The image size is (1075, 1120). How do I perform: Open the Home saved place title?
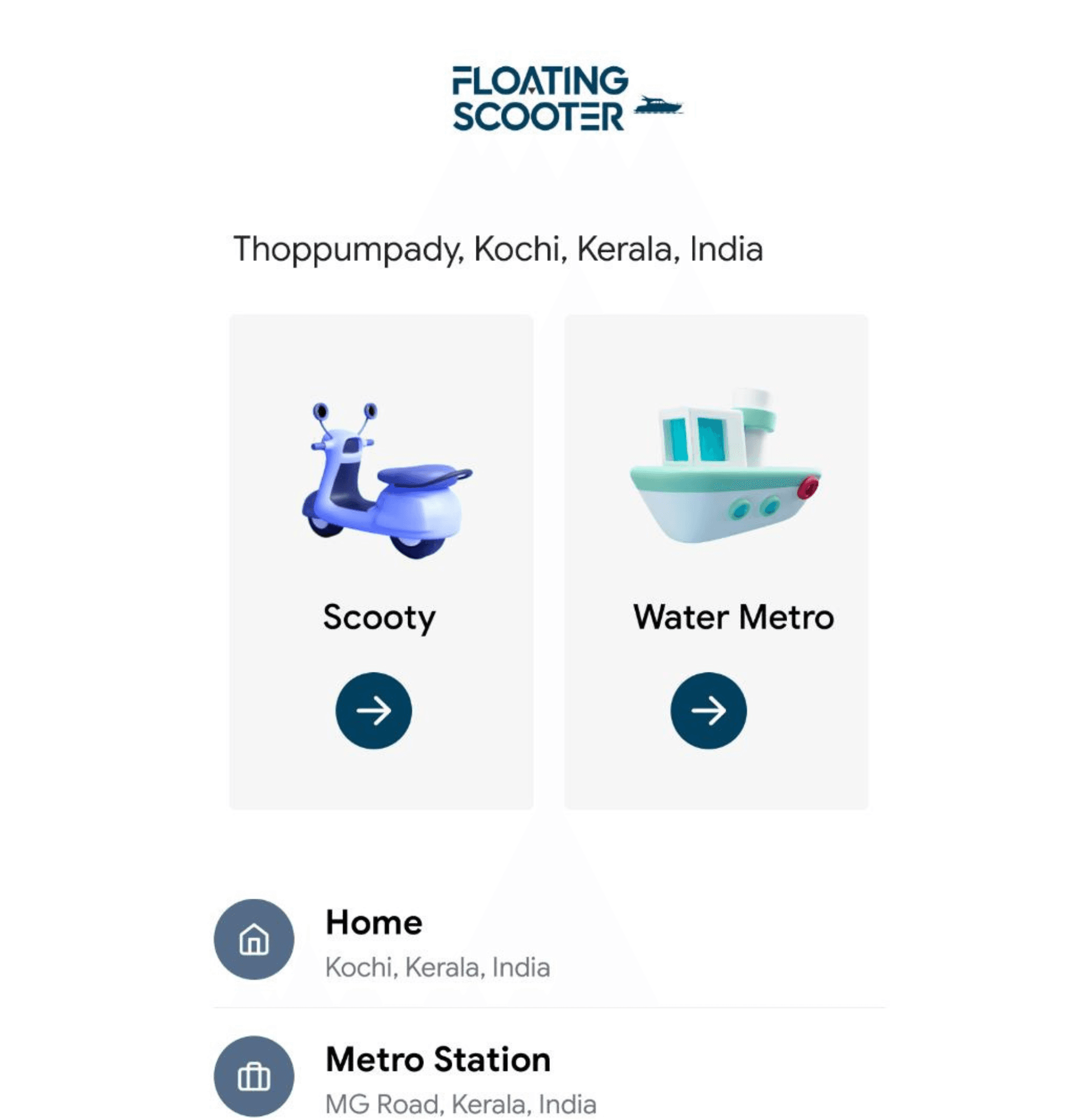(x=373, y=922)
